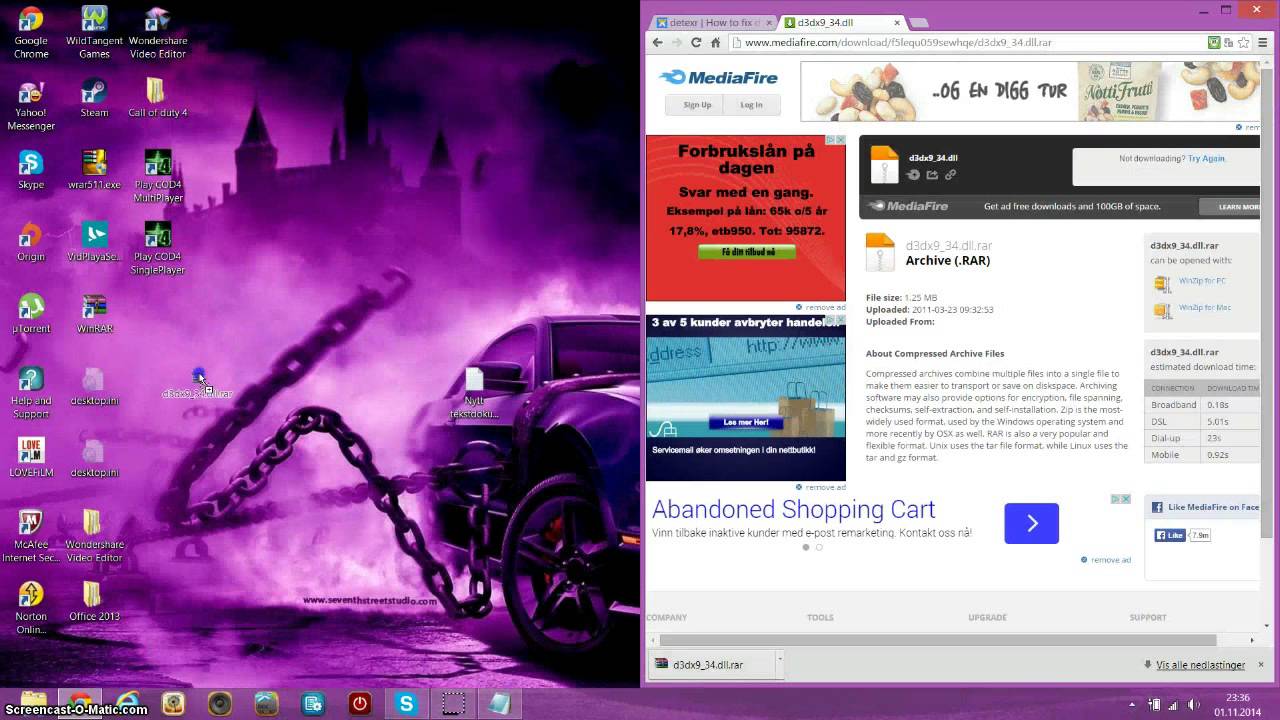Open Chrome hamburger menu
This screenshot has height=720, width=1280.
pyautogui.click(x=1264, y=43)
